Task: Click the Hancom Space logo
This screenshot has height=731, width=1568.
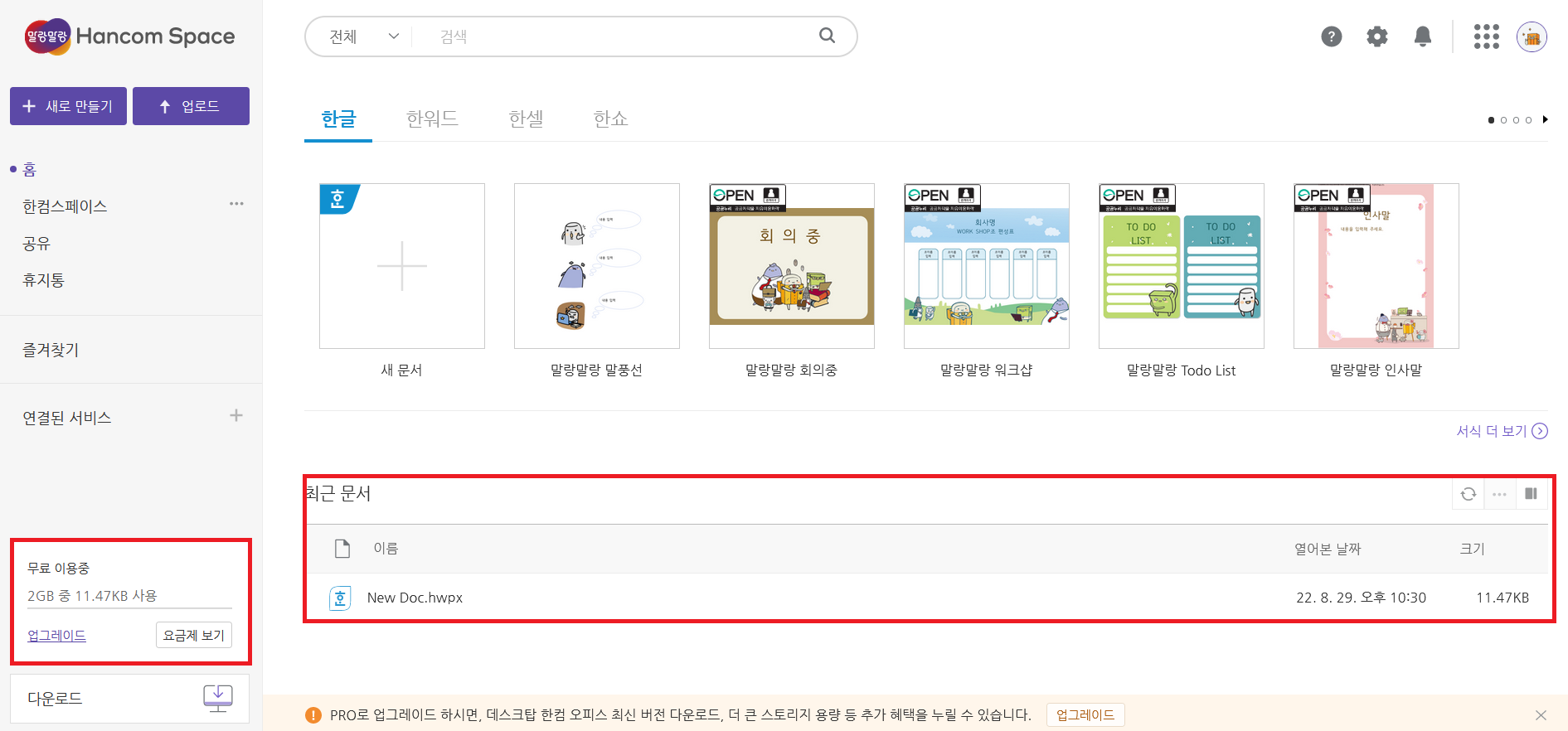Action: click(x=129, y=36)
